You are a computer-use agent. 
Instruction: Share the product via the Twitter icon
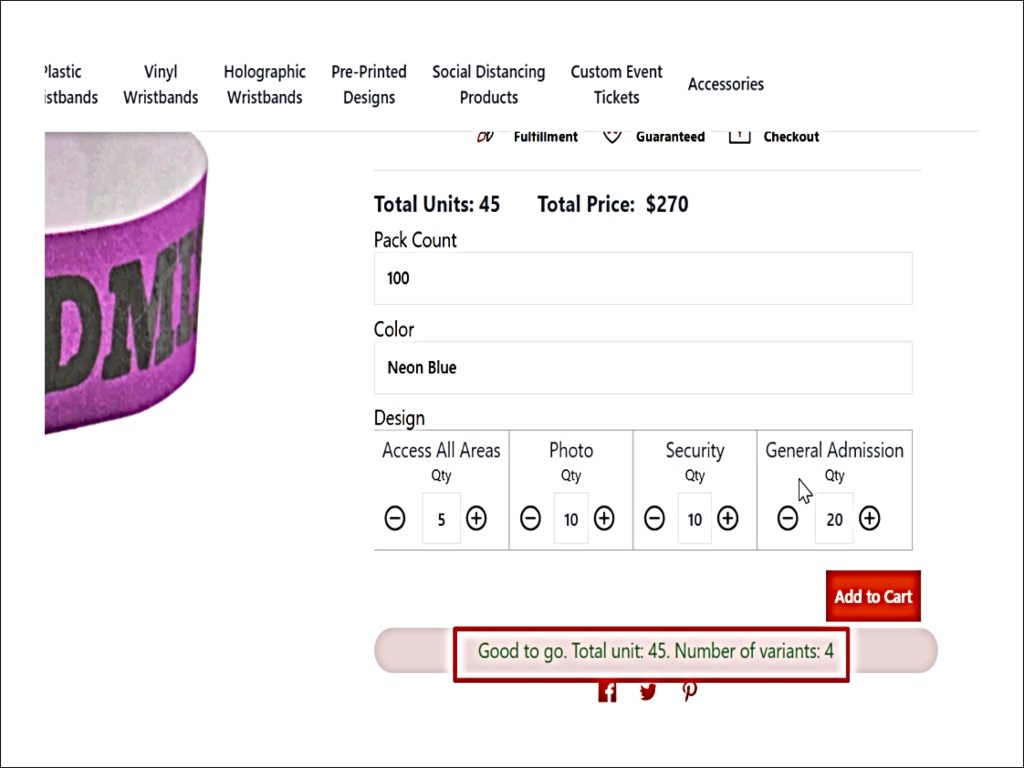click(x=648, y=690)
